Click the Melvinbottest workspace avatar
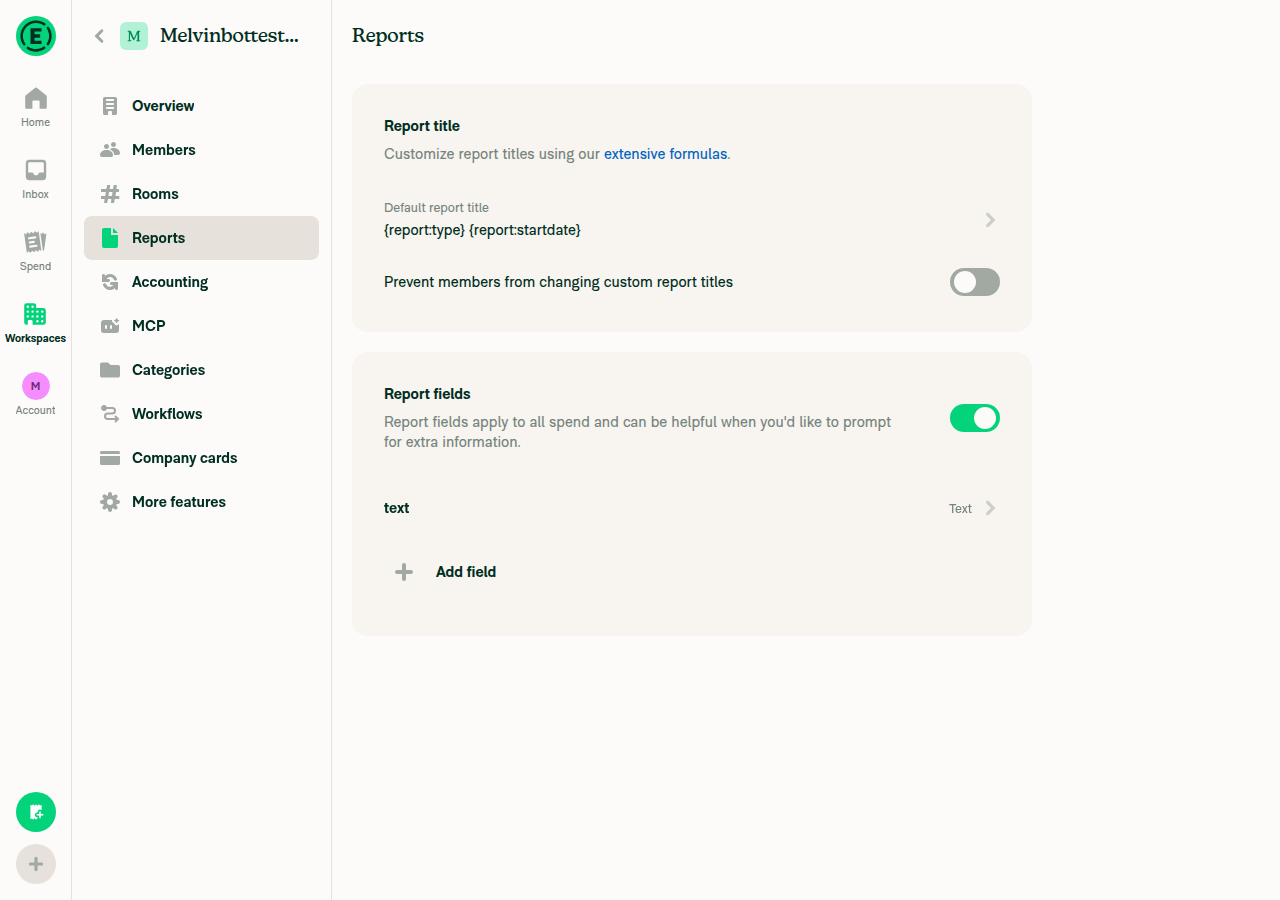Image resolution: width=1280 pixels, height=900 pixels. (x=134, y=36)
